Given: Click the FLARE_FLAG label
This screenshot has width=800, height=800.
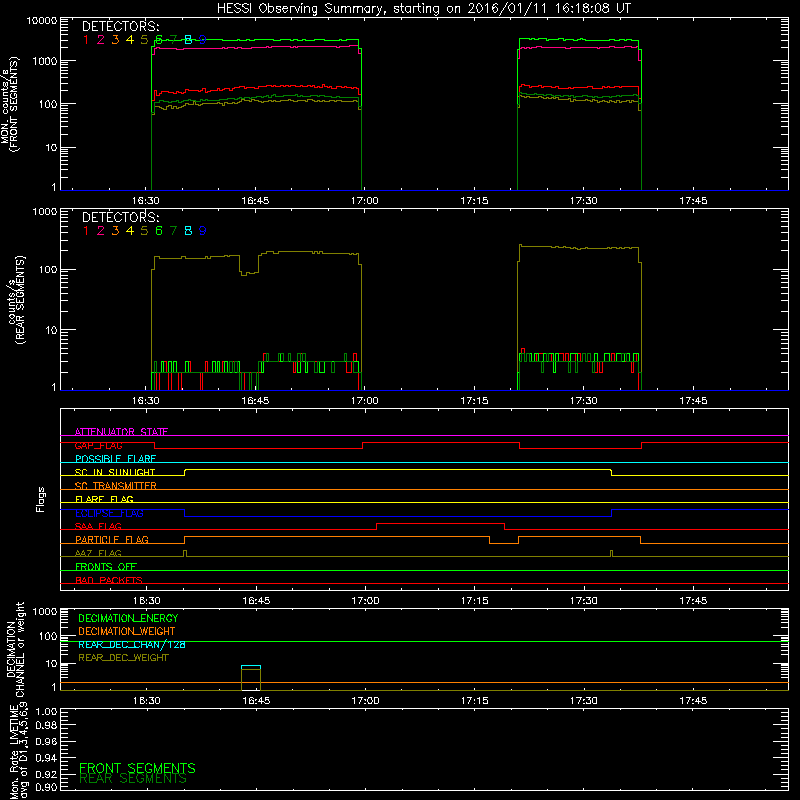Looking at the screenshot, I should tap(104, 499).
